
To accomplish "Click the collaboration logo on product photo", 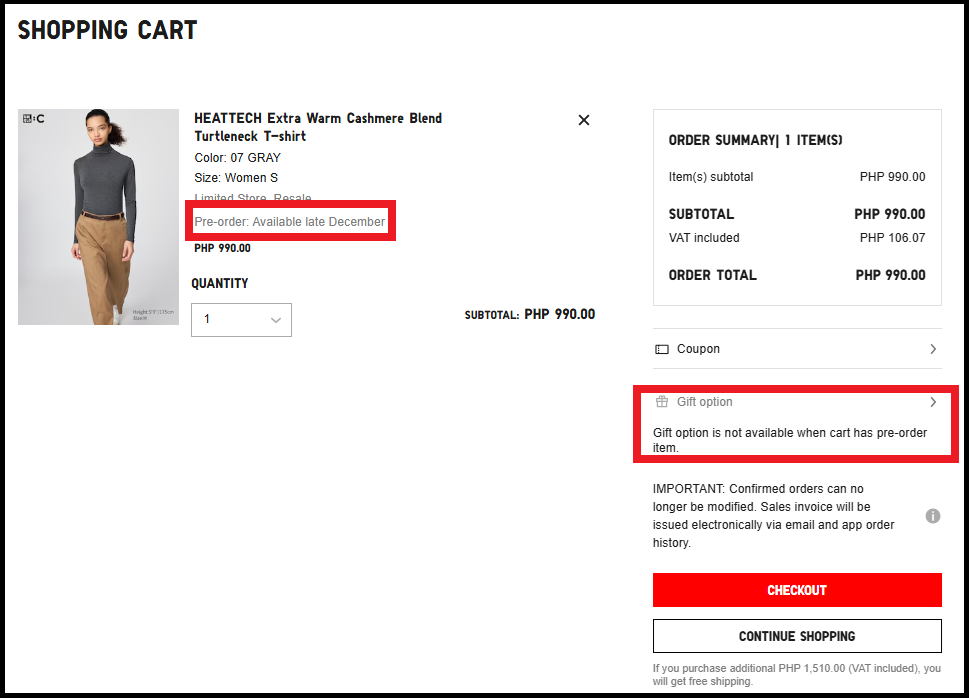I will 33,120.
